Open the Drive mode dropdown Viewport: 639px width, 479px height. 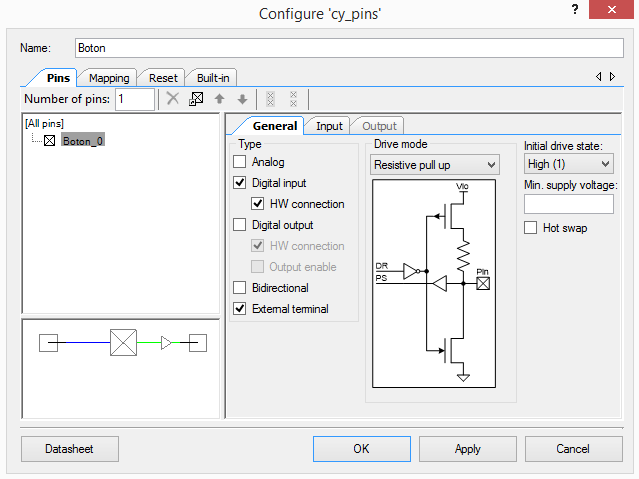click(435, 164)
